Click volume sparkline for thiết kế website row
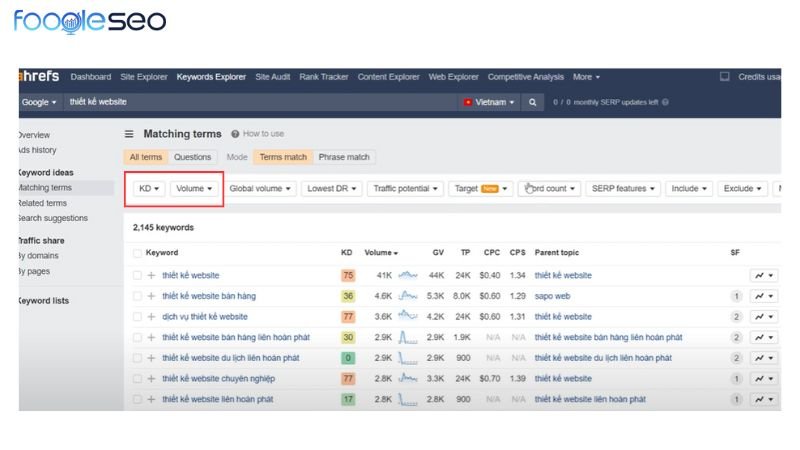Image resolution: width=800 pixels, height=450 pixels. [408, 275]
